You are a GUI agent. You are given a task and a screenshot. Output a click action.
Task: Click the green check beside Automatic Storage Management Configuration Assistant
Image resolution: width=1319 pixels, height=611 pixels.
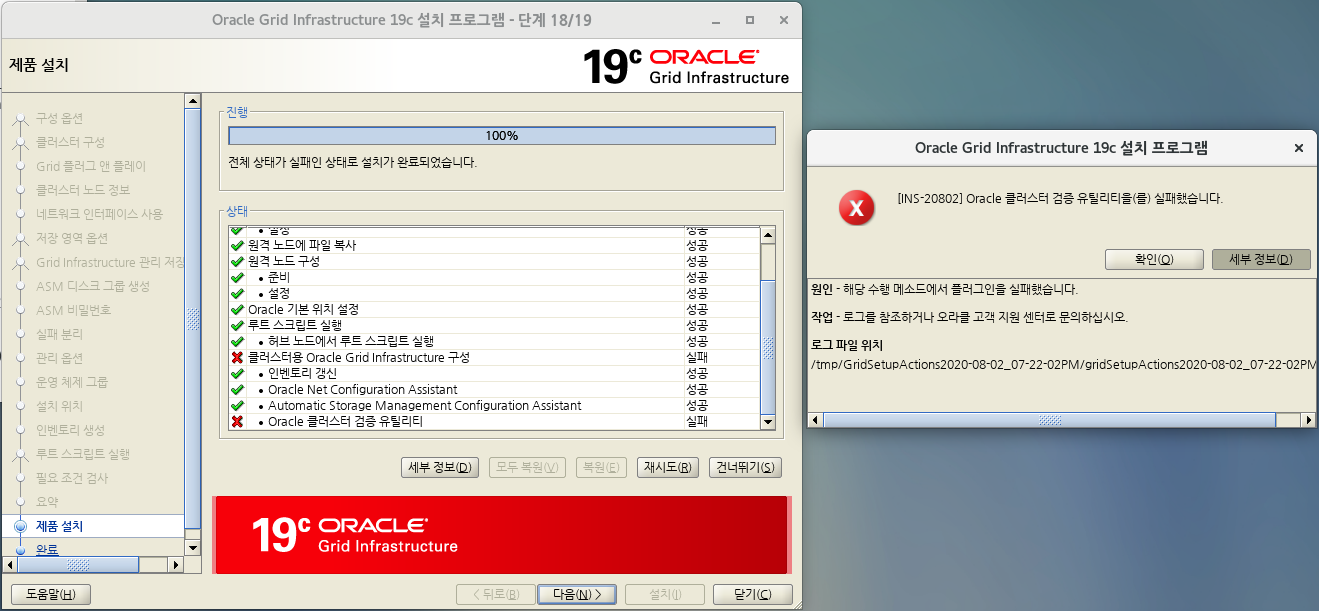pos(237,405)
